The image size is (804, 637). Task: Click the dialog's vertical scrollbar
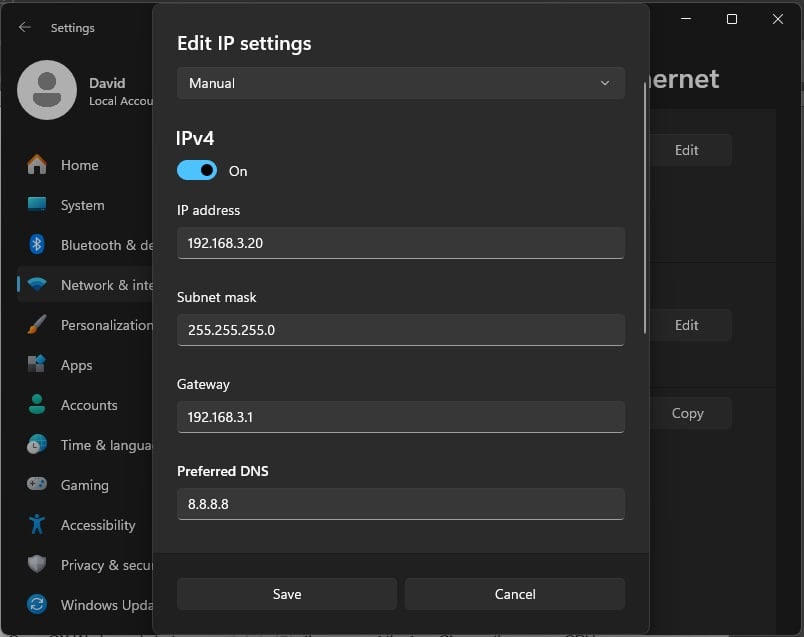[645, 208]
